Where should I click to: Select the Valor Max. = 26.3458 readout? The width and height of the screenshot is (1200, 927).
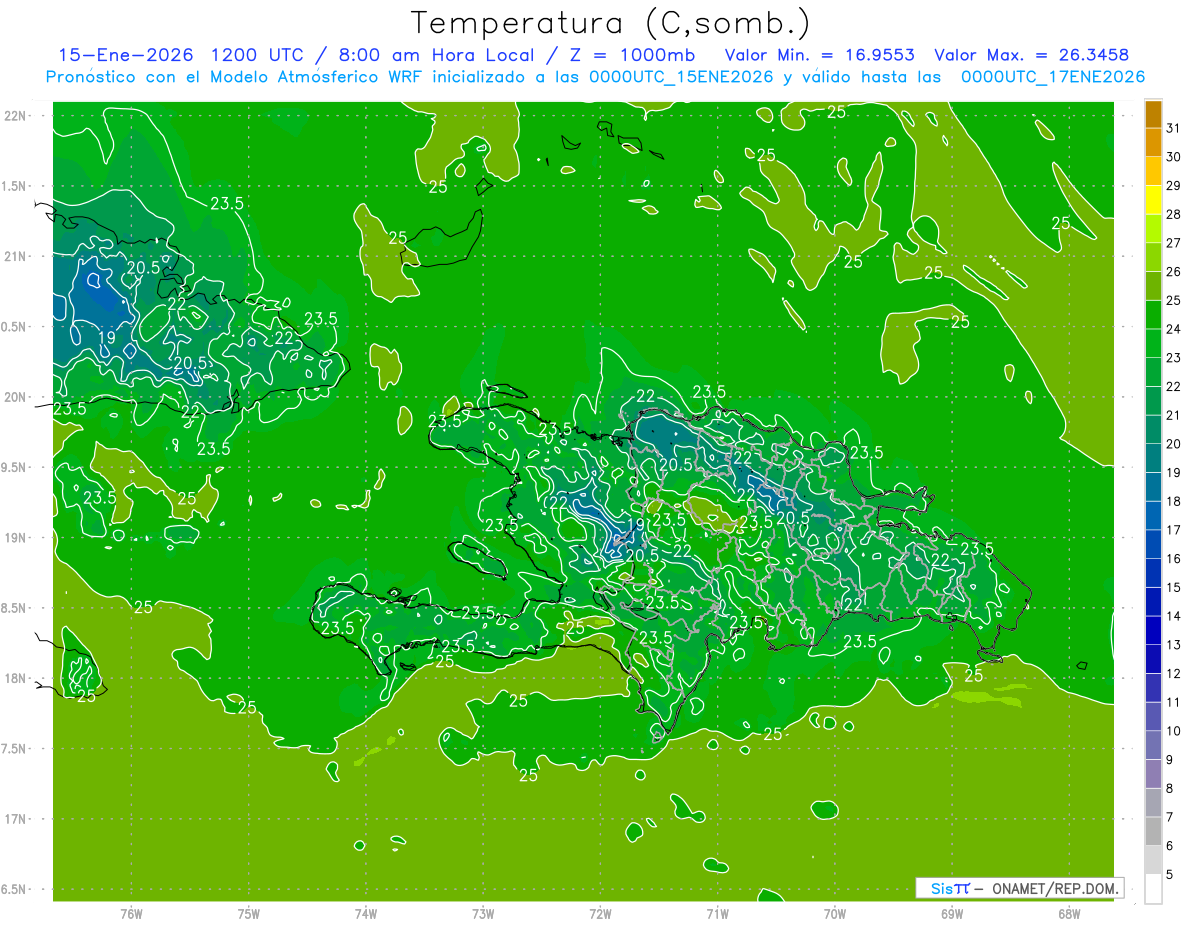click(x=1031, y=55)
